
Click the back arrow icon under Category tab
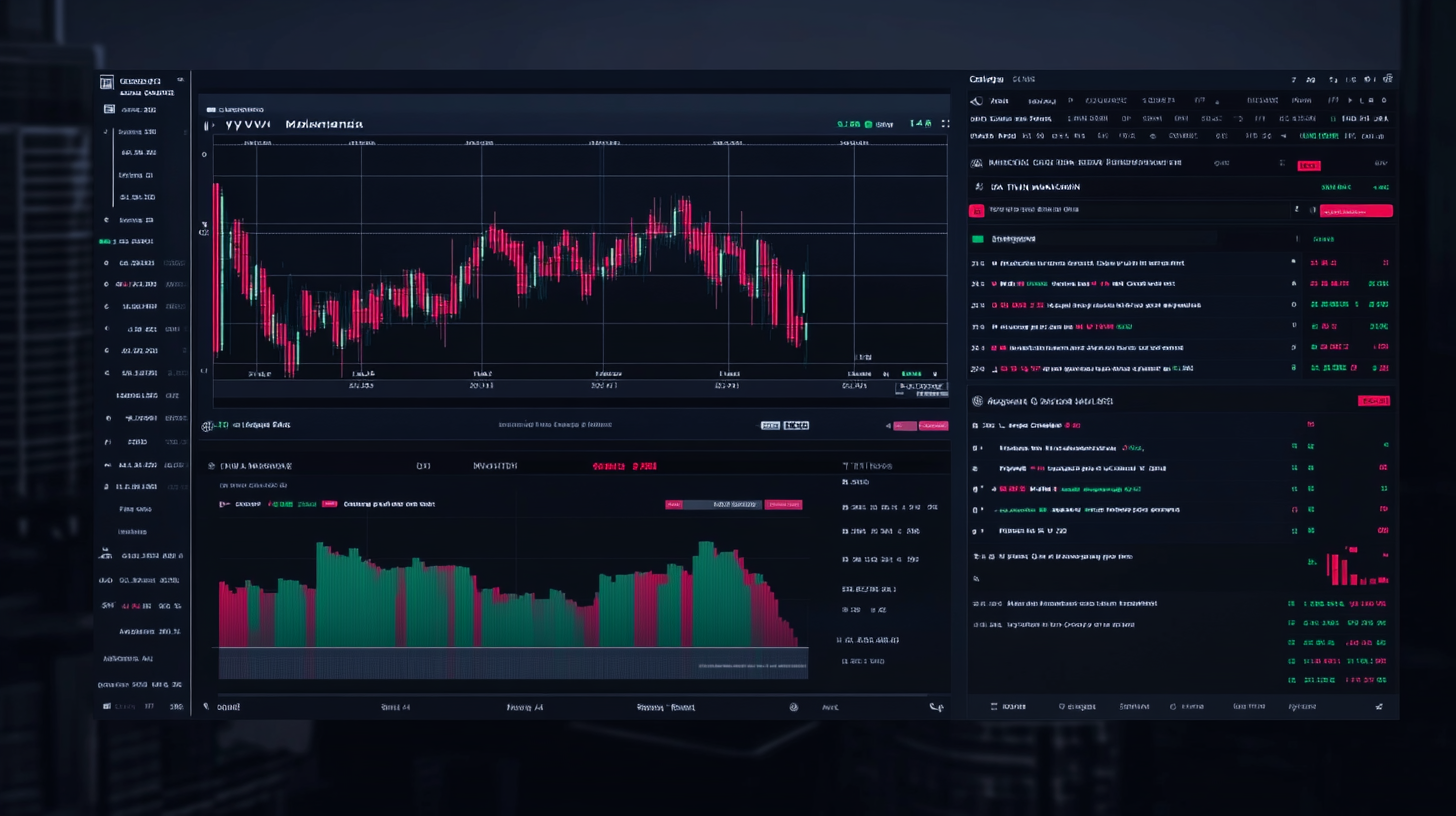coord(977,101)
